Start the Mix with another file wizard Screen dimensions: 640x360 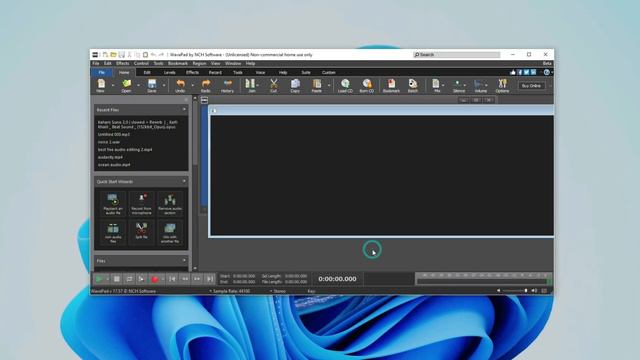170,233
